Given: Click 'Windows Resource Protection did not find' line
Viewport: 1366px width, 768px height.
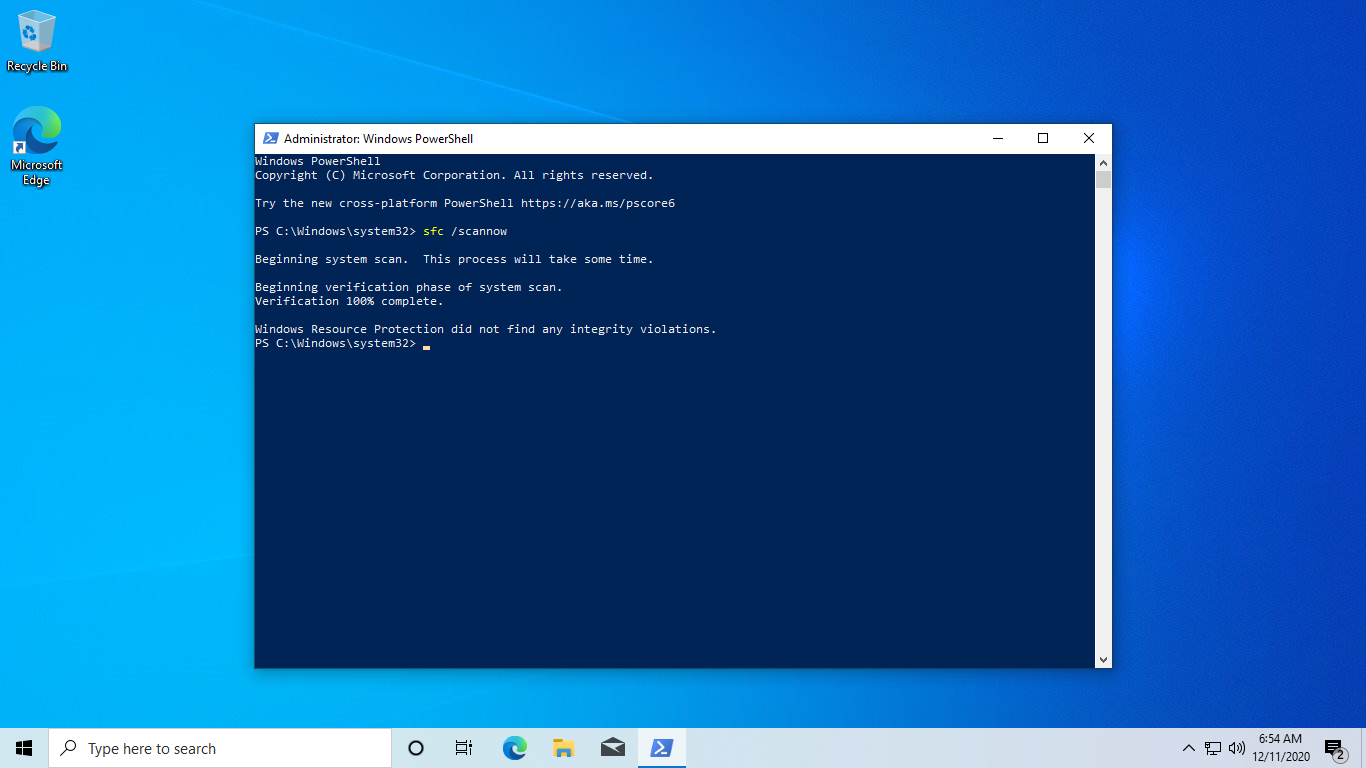Looking at the screenshot, I should [x=486, y=329].
